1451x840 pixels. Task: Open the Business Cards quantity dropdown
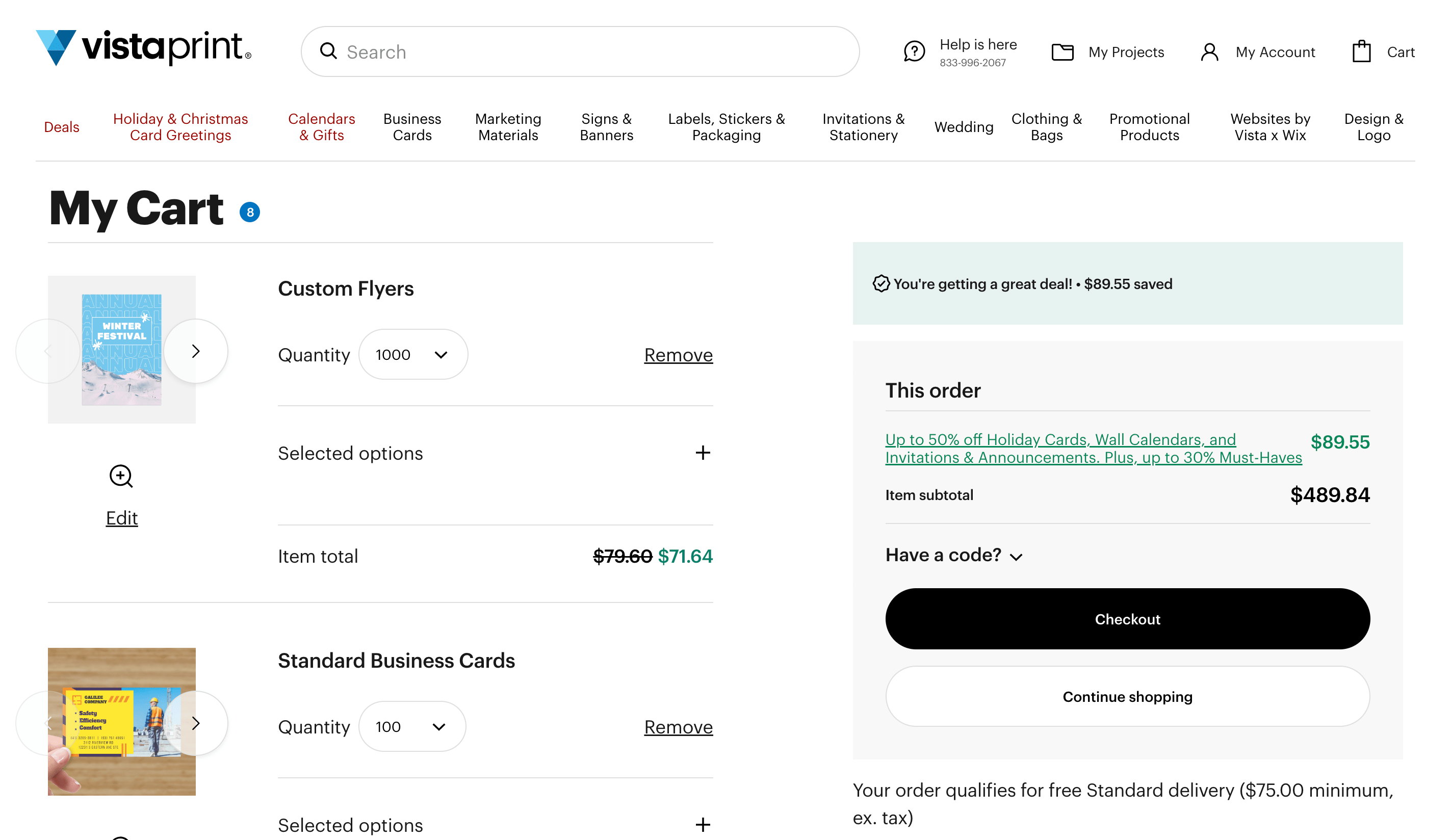click(x=411, y=726)
